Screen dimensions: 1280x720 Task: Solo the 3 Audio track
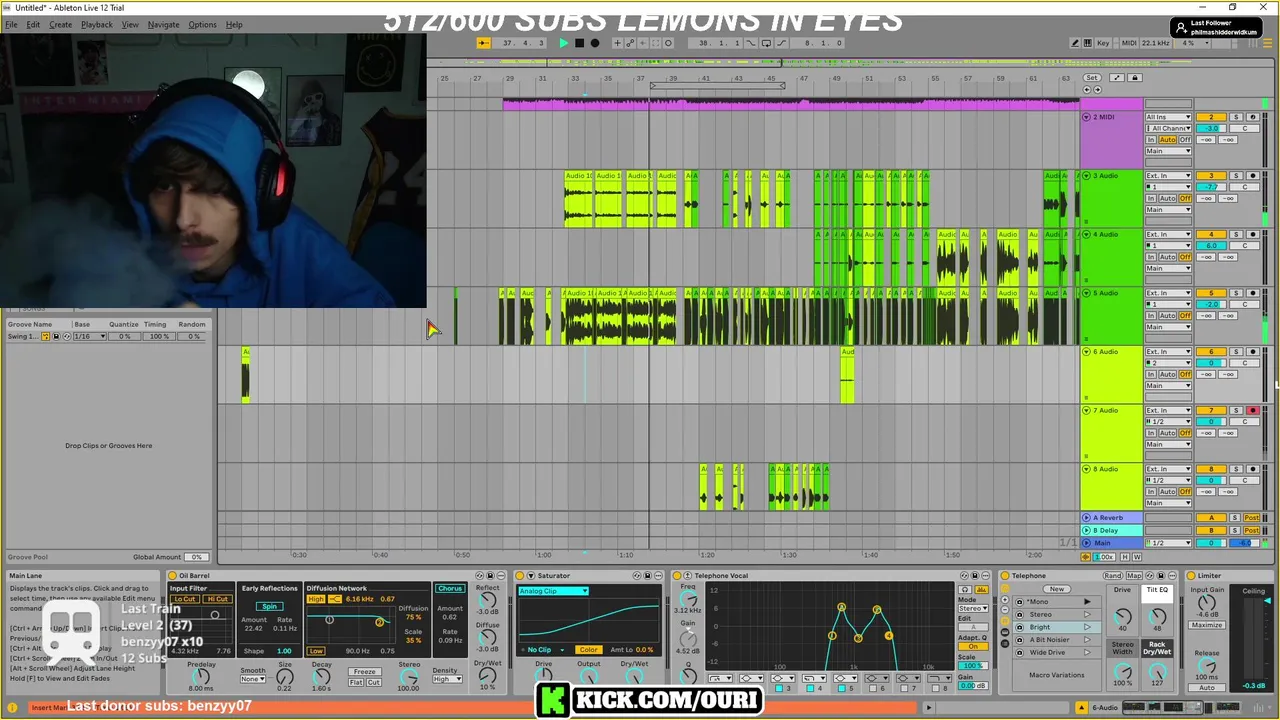(x=1236, y=176)
